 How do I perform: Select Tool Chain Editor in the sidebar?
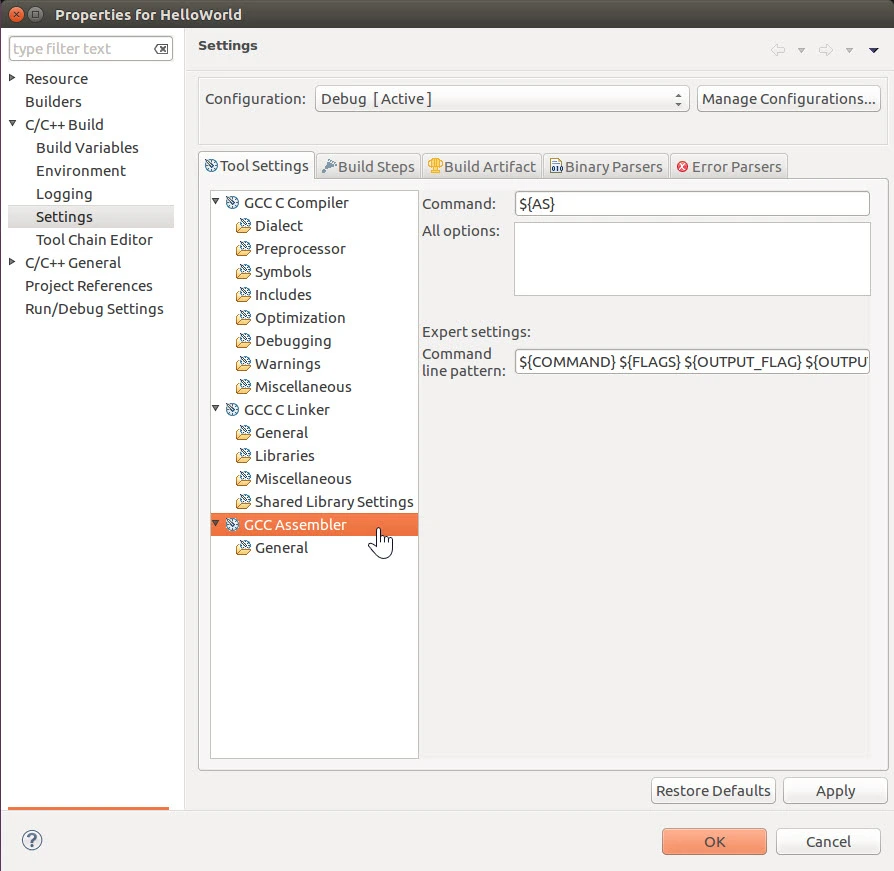[x=94, y=240]
